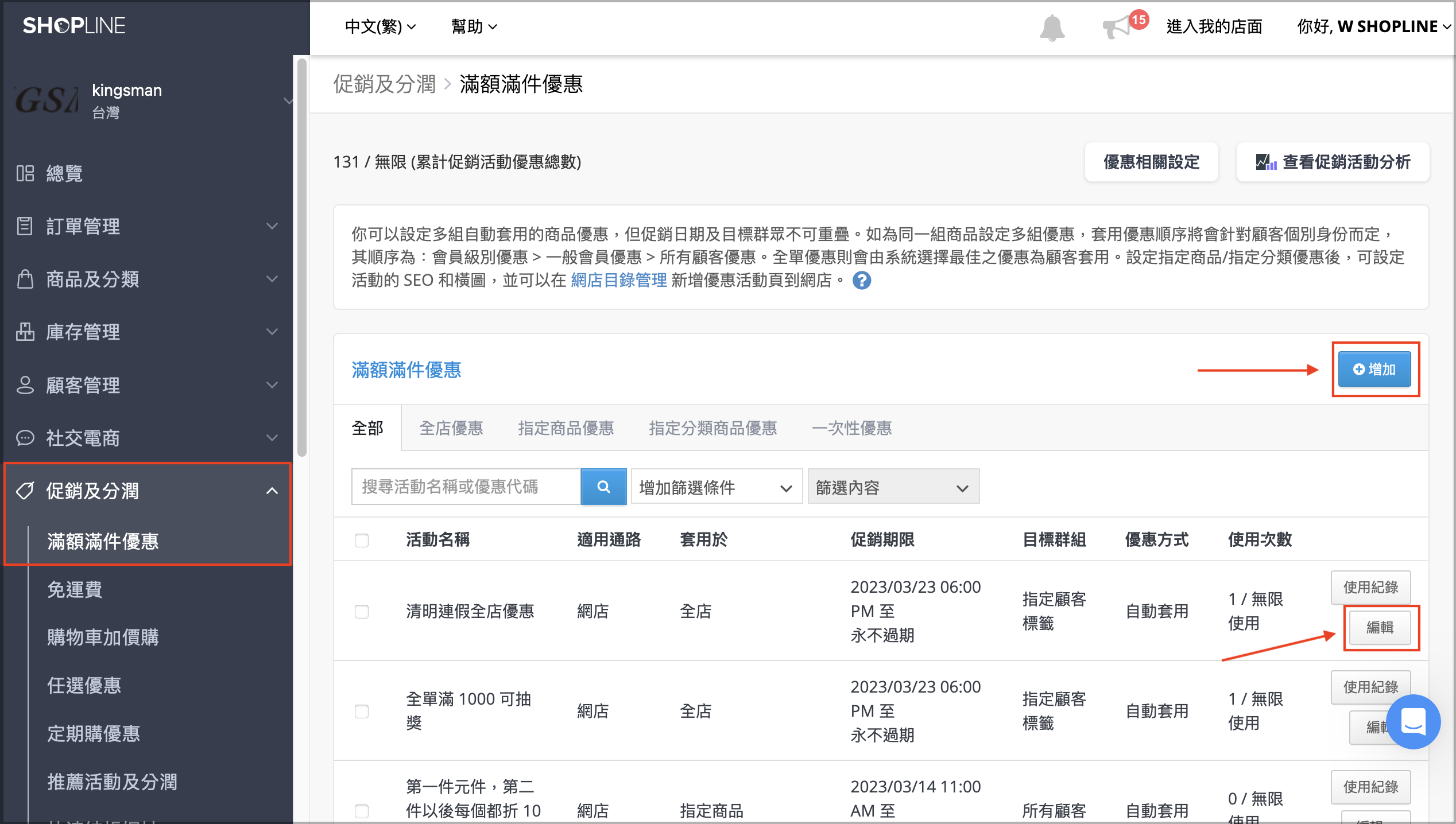Click the GSI store logo thumbnail
This screenshot has width=1456, height=824.
47,100
